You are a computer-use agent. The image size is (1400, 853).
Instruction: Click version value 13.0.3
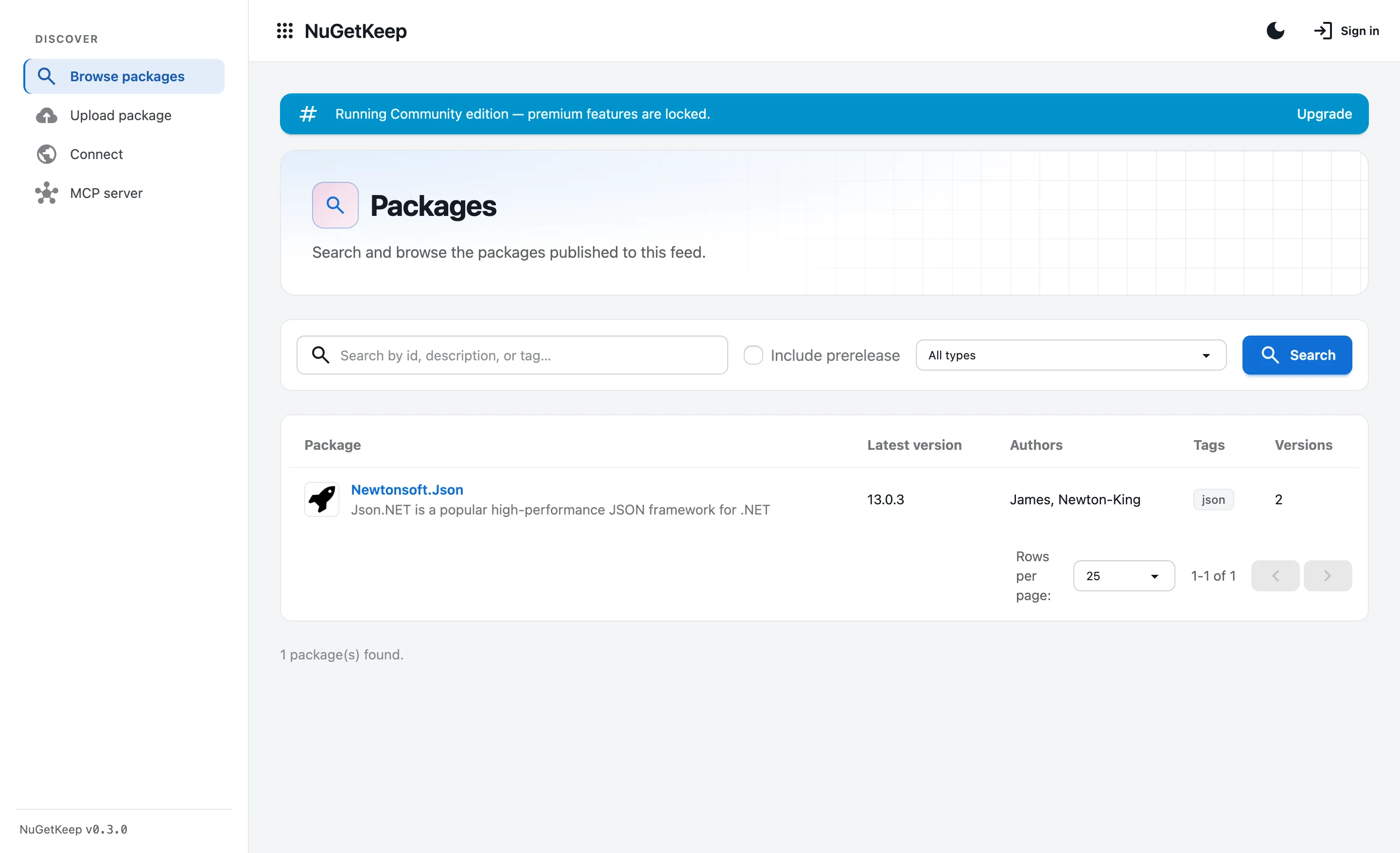coord(885,499)
